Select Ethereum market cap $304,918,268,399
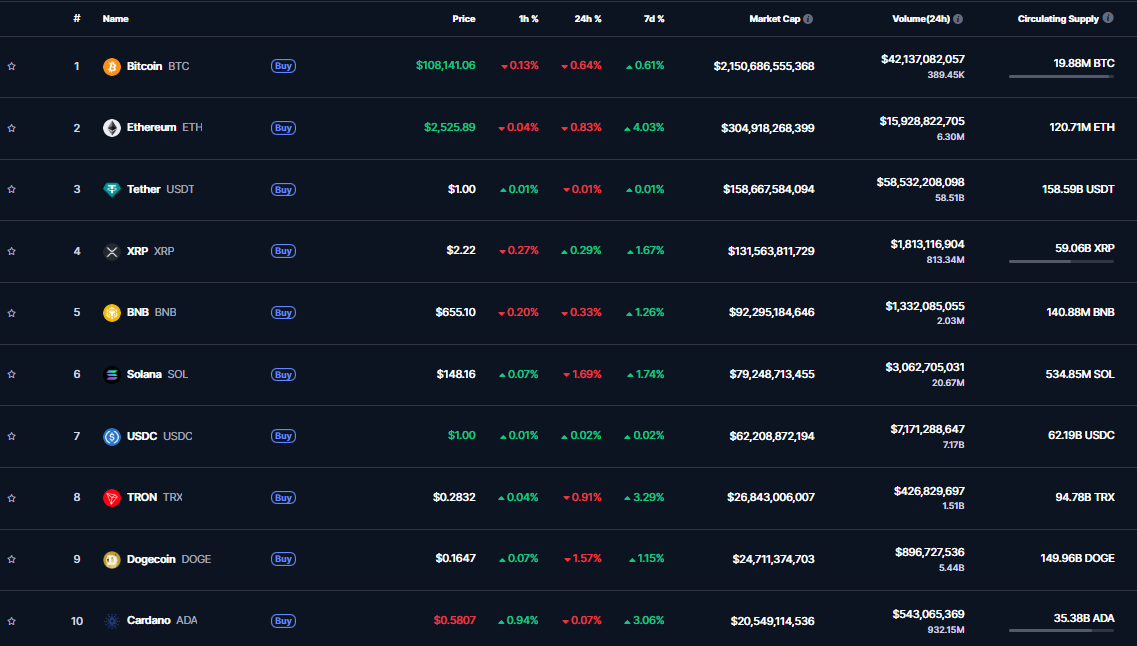 click(768, 128)
